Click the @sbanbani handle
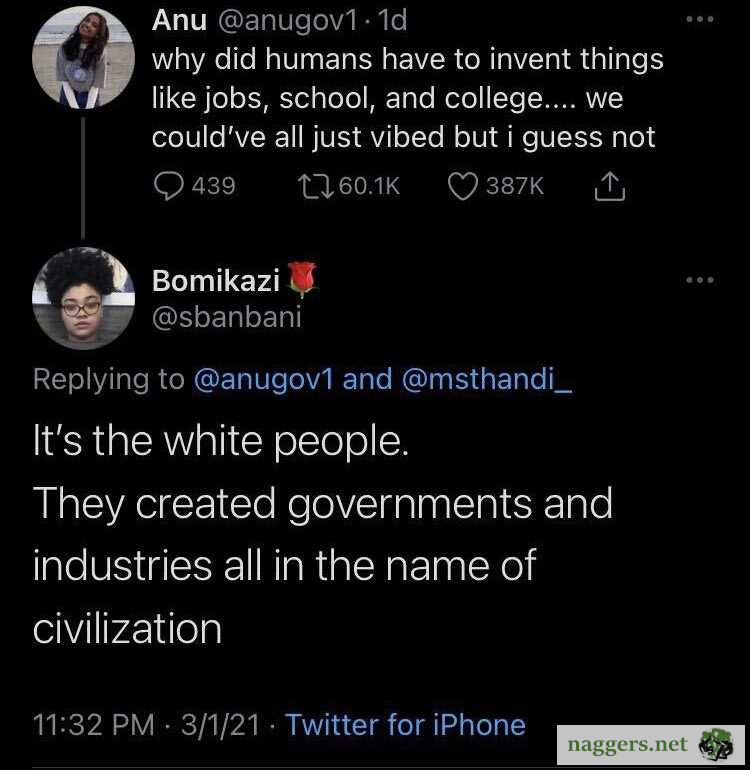Image resolution: width=750 pixels, height=770 pixels. [226, 317]
